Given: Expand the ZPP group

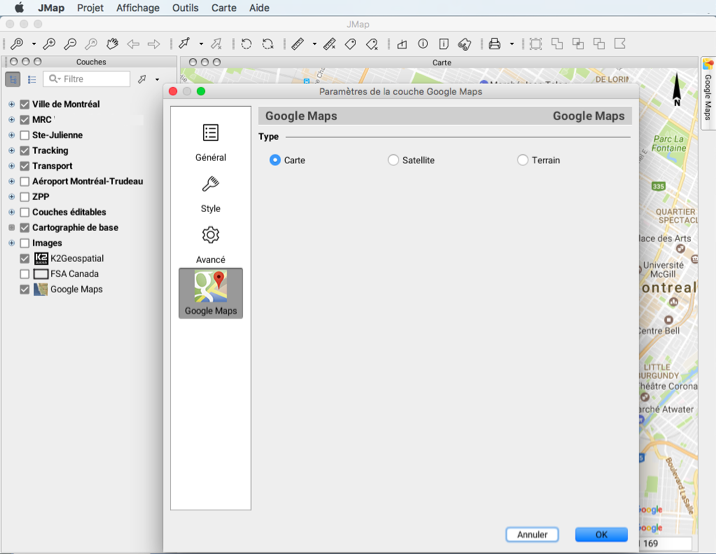Looking at the screenshot, I should coord(11,197).
